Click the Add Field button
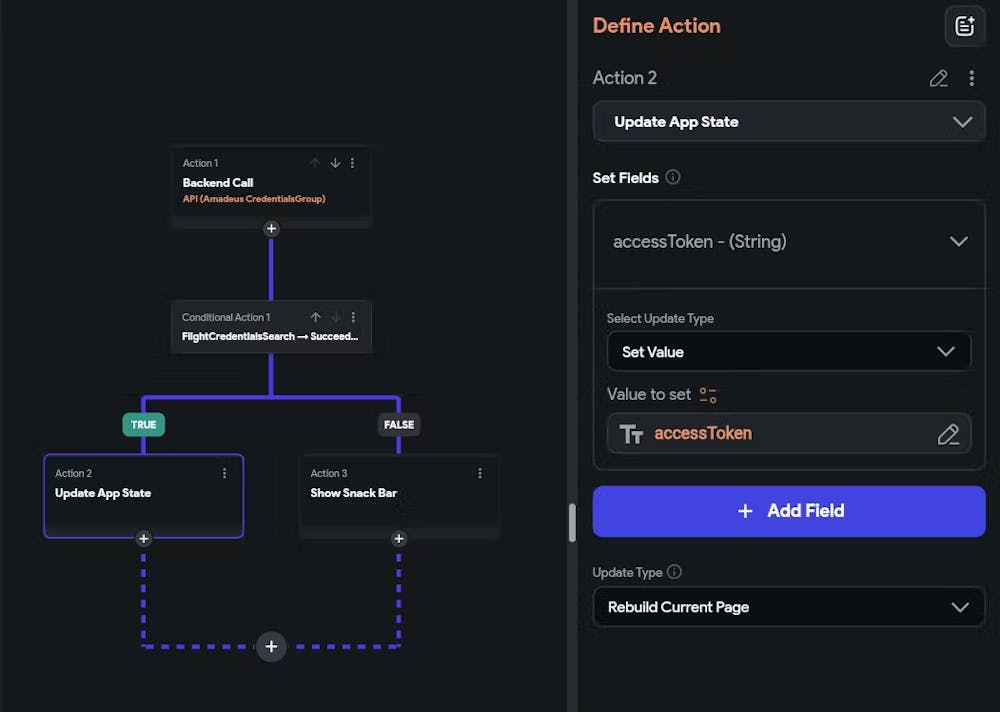 click(789, 511)
